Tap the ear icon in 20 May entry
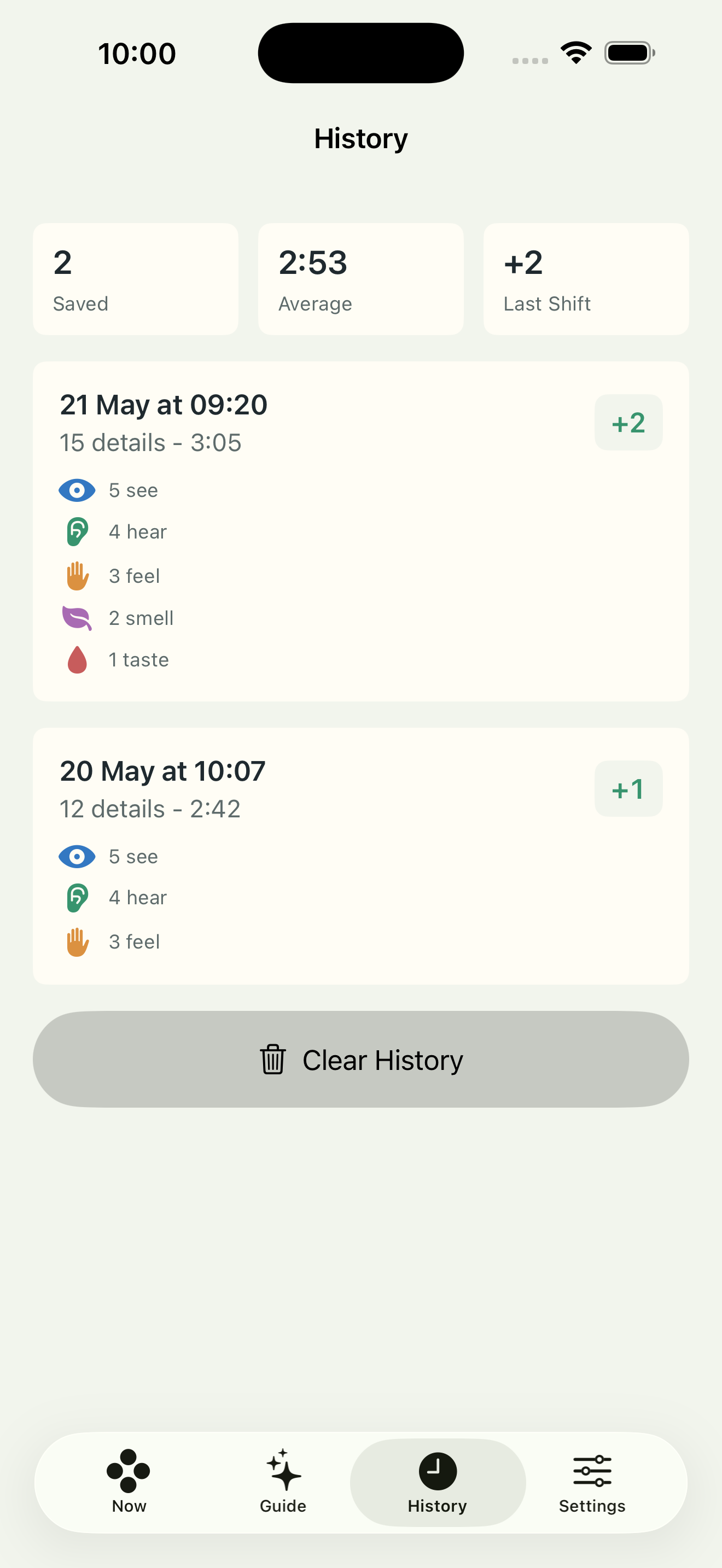The height and width of the screenshot is (1568, 722). tap(77, 897)
